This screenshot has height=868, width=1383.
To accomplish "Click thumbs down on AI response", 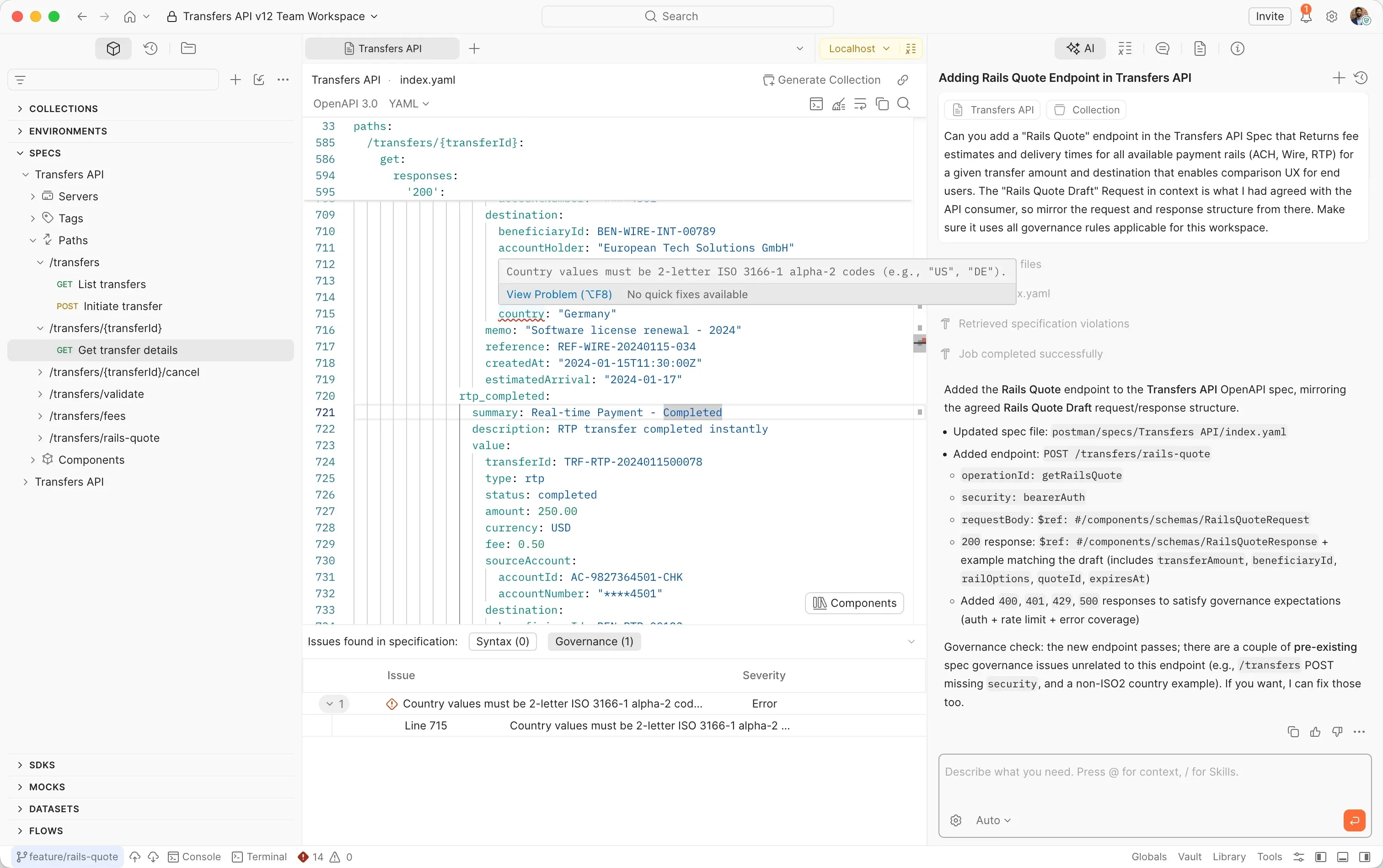I will (1337, 732).
